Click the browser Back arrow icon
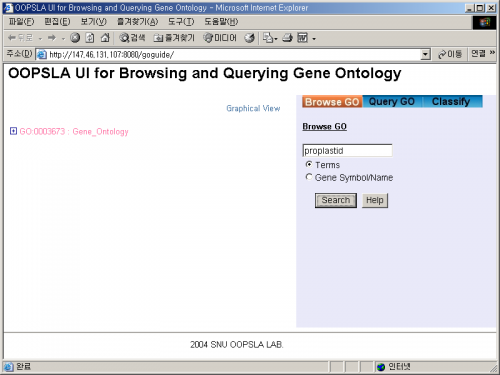 (12, 38)
